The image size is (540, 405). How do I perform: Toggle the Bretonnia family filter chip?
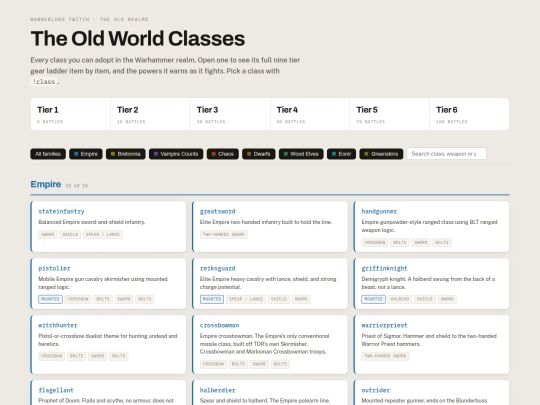(126, 154)
